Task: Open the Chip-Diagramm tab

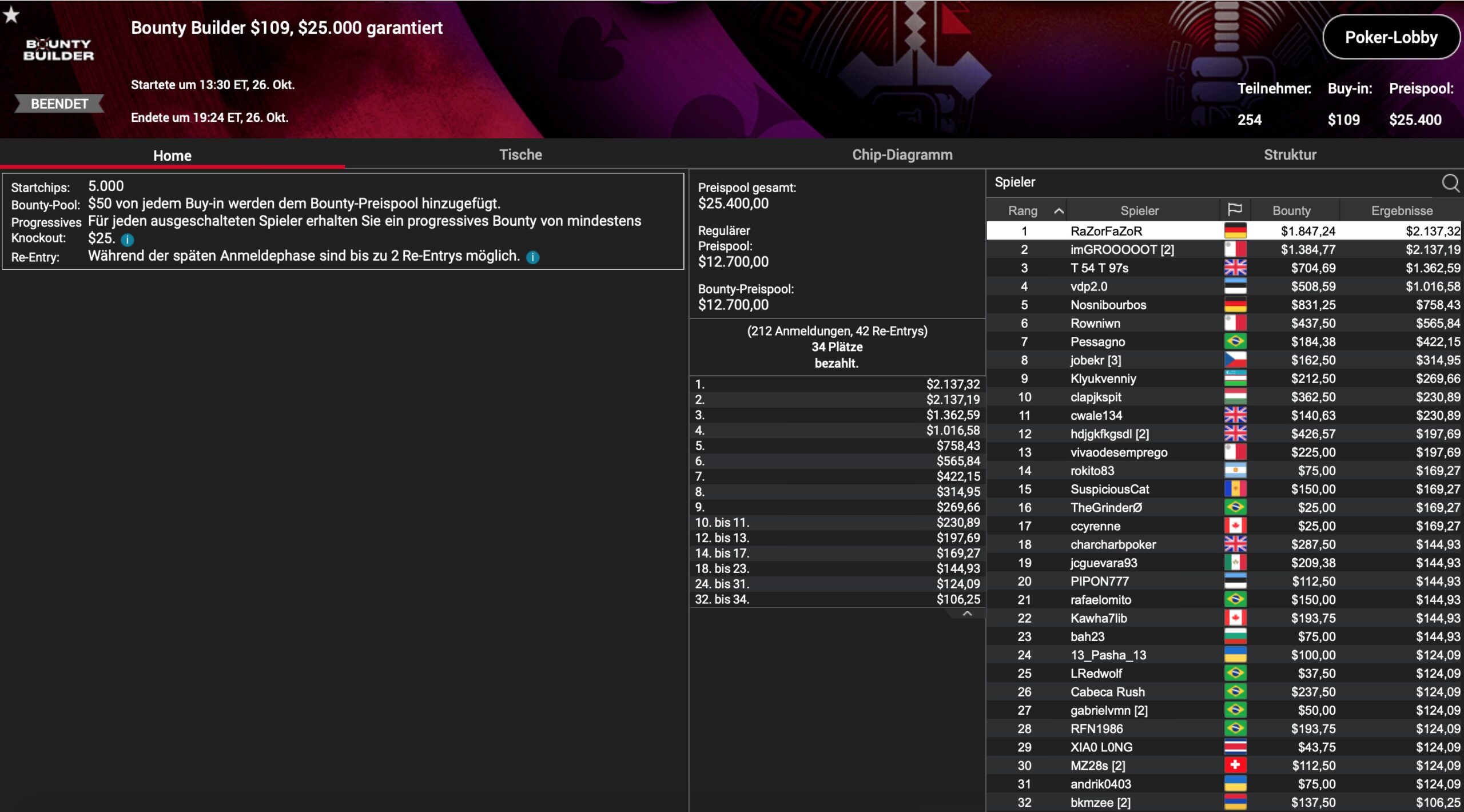Action: [x=902, y=154]
